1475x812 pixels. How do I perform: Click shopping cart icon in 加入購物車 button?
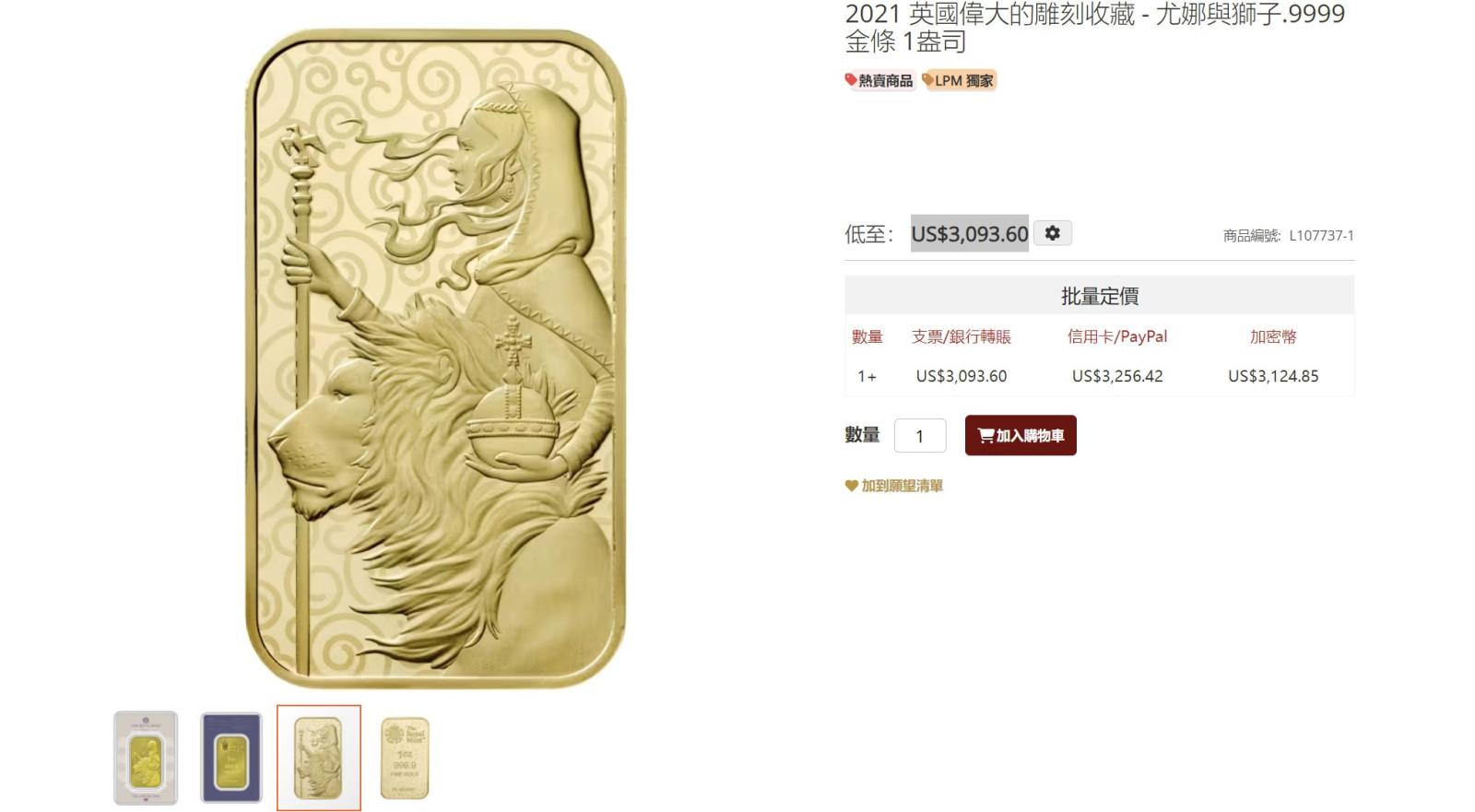(985, 435)
